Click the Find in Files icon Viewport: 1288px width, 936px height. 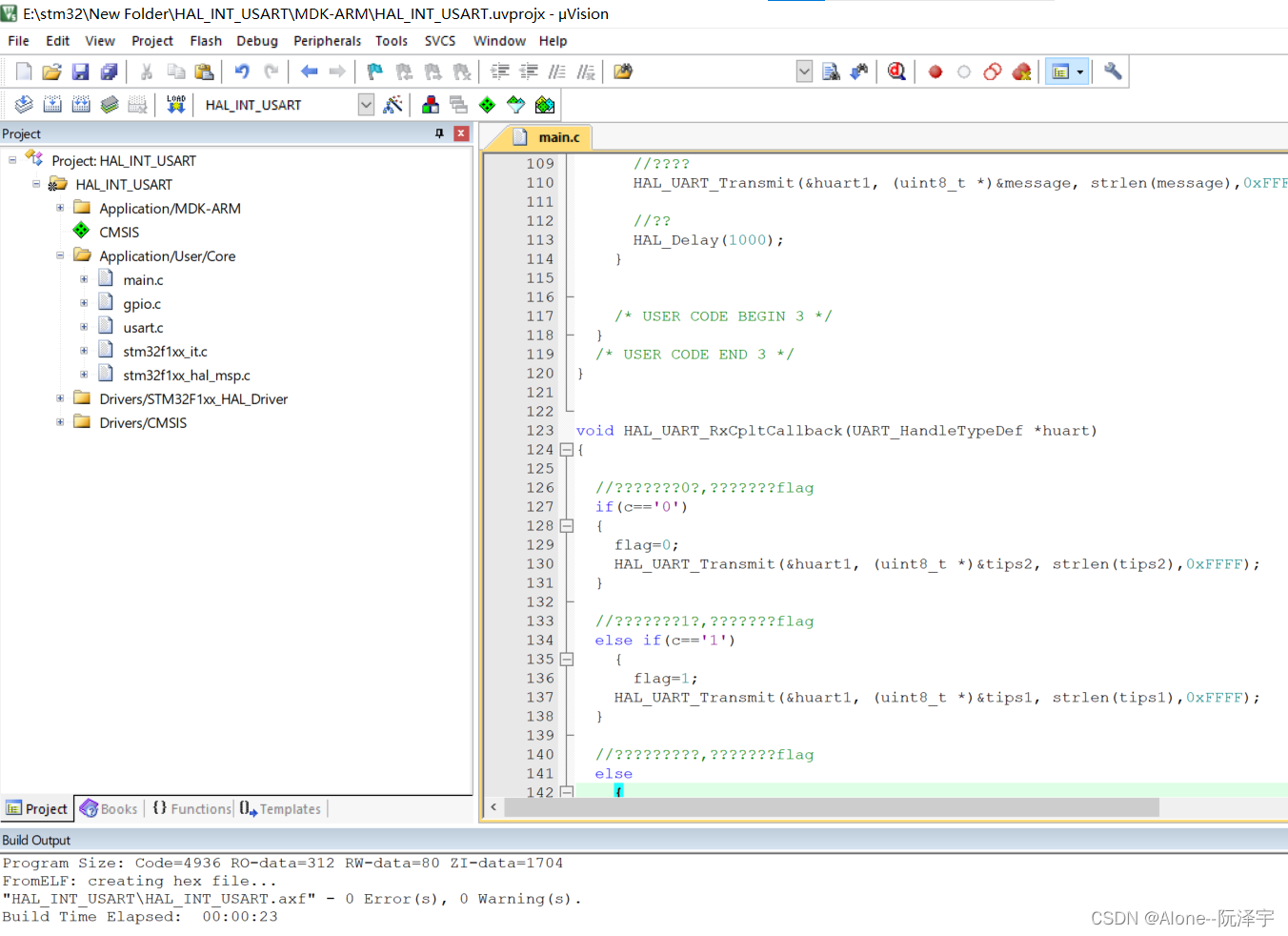[623, 71]
